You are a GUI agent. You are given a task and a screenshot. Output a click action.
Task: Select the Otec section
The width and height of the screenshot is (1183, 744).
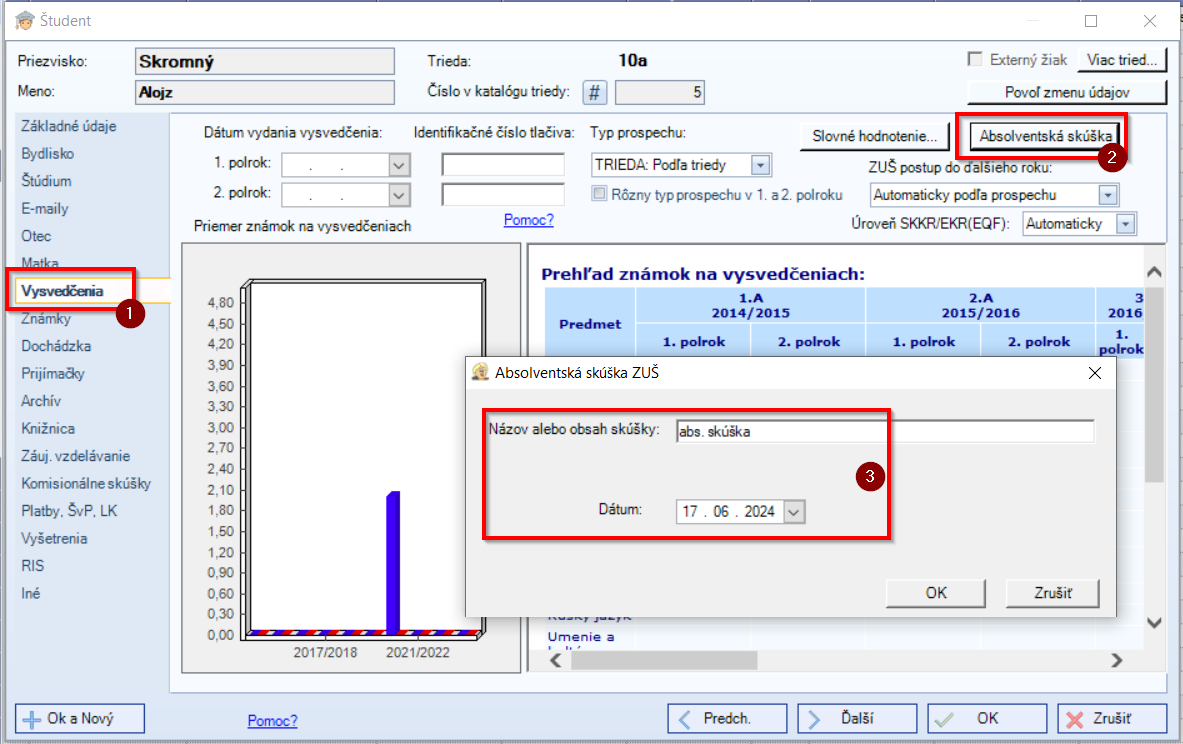pos(36,235)
